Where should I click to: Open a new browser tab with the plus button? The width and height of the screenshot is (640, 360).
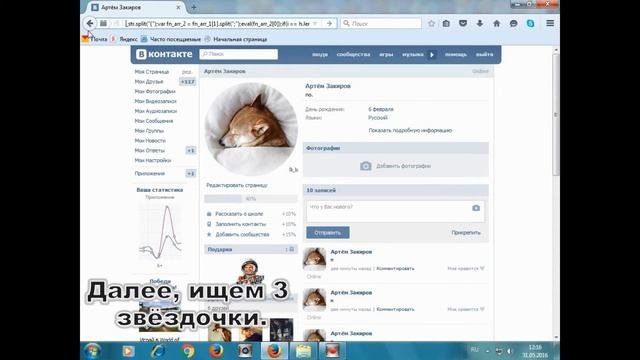point(194,7)
